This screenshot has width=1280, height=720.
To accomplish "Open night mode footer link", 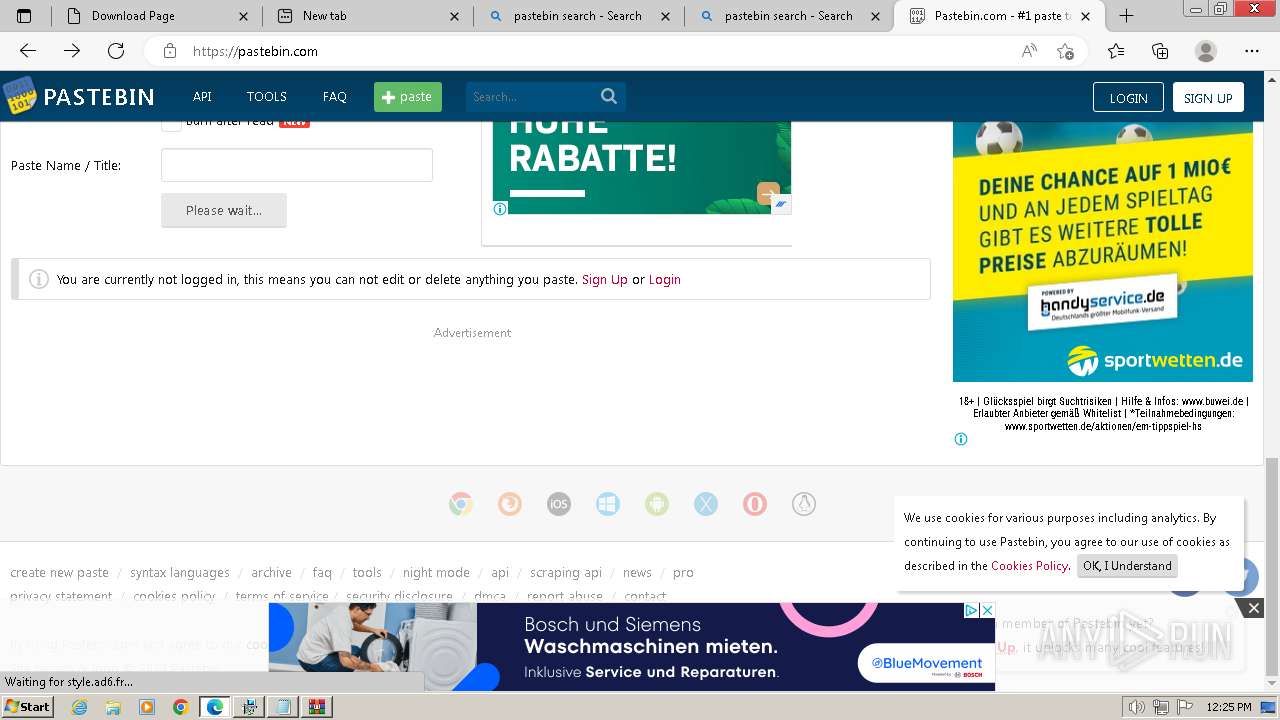I will [x=436, y=573].
